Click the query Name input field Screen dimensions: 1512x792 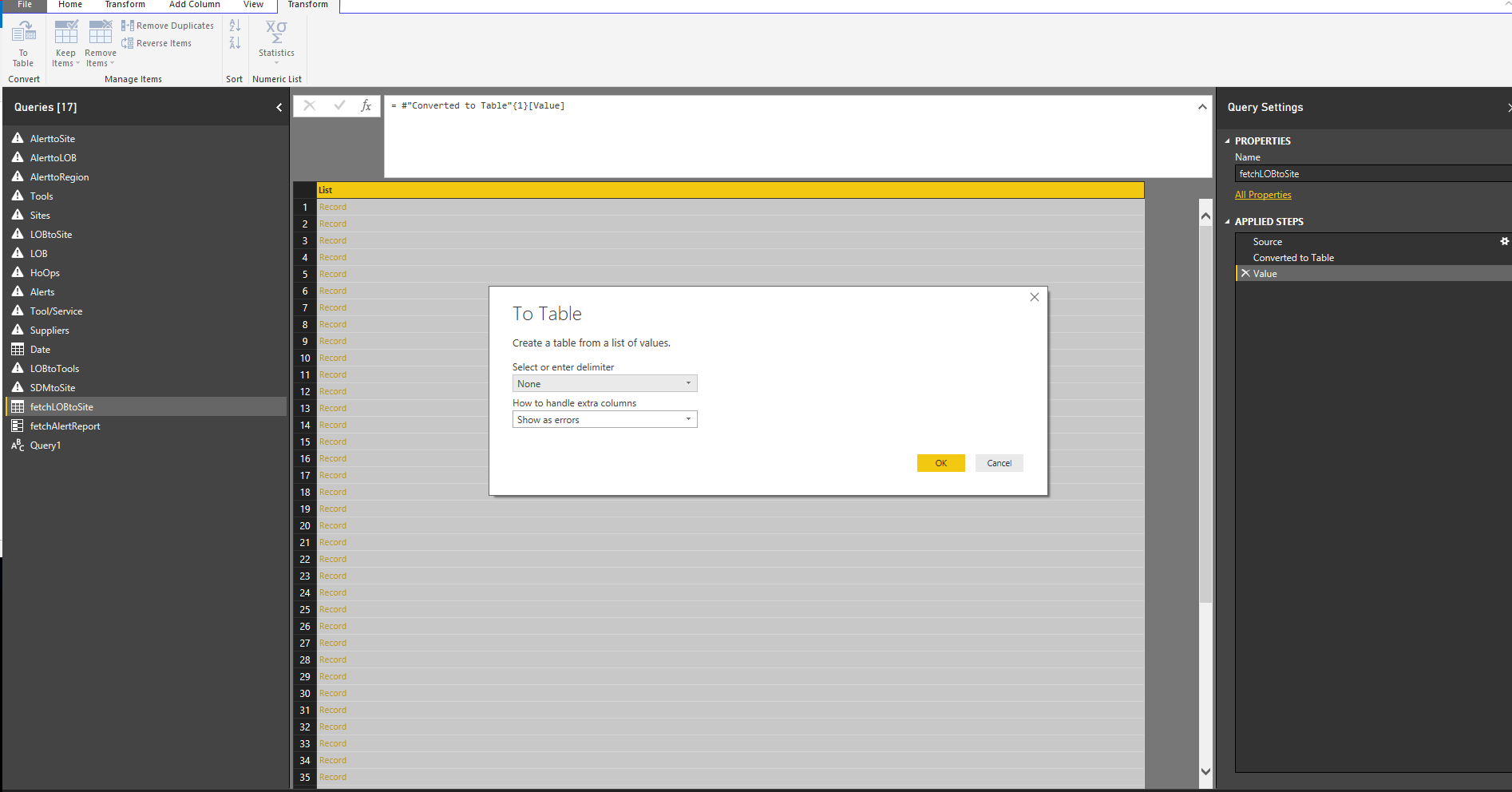[x=1373, y=174]
